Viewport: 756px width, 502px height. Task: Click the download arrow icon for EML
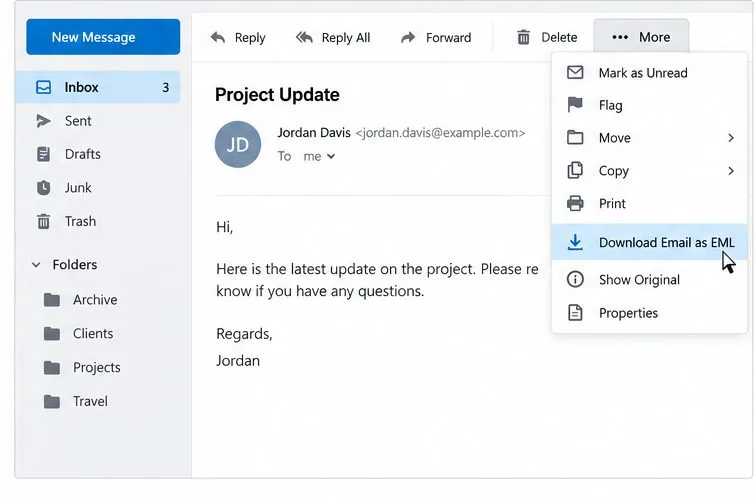[x=575, y=242]
